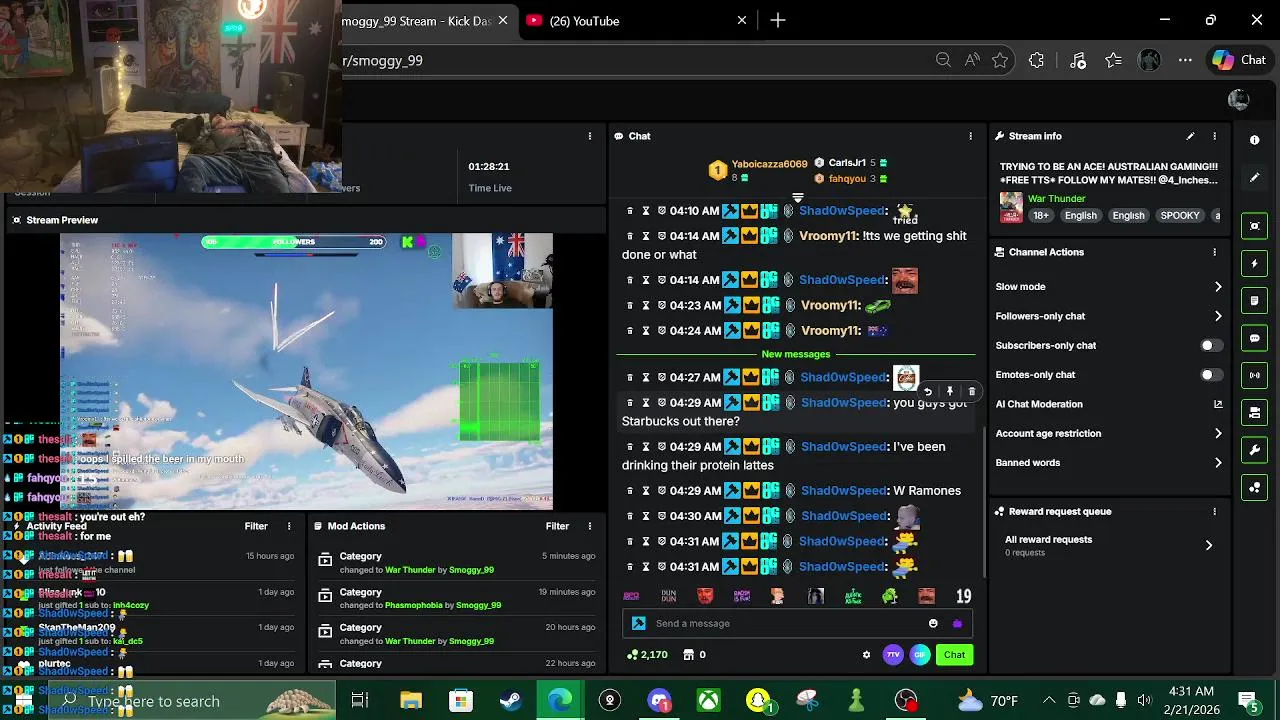Open File Explorer from the taskbar
The width and height of the screenshot is (1280, 720).
[411, 701]
